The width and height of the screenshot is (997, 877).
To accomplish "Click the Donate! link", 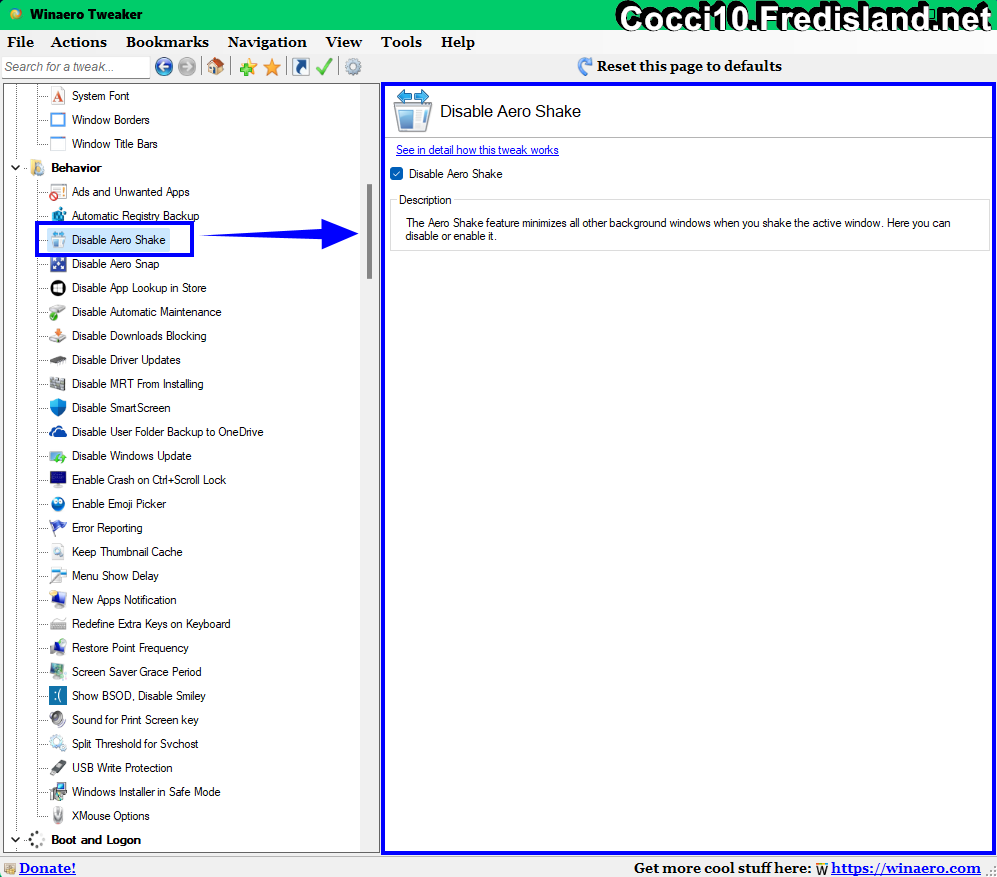I will point(47,868).
